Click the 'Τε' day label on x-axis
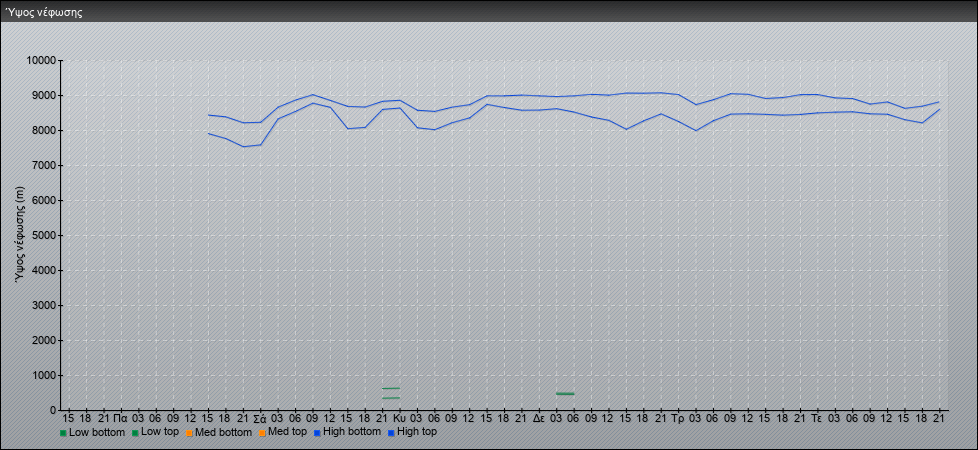978x450 pixels. 818,418
